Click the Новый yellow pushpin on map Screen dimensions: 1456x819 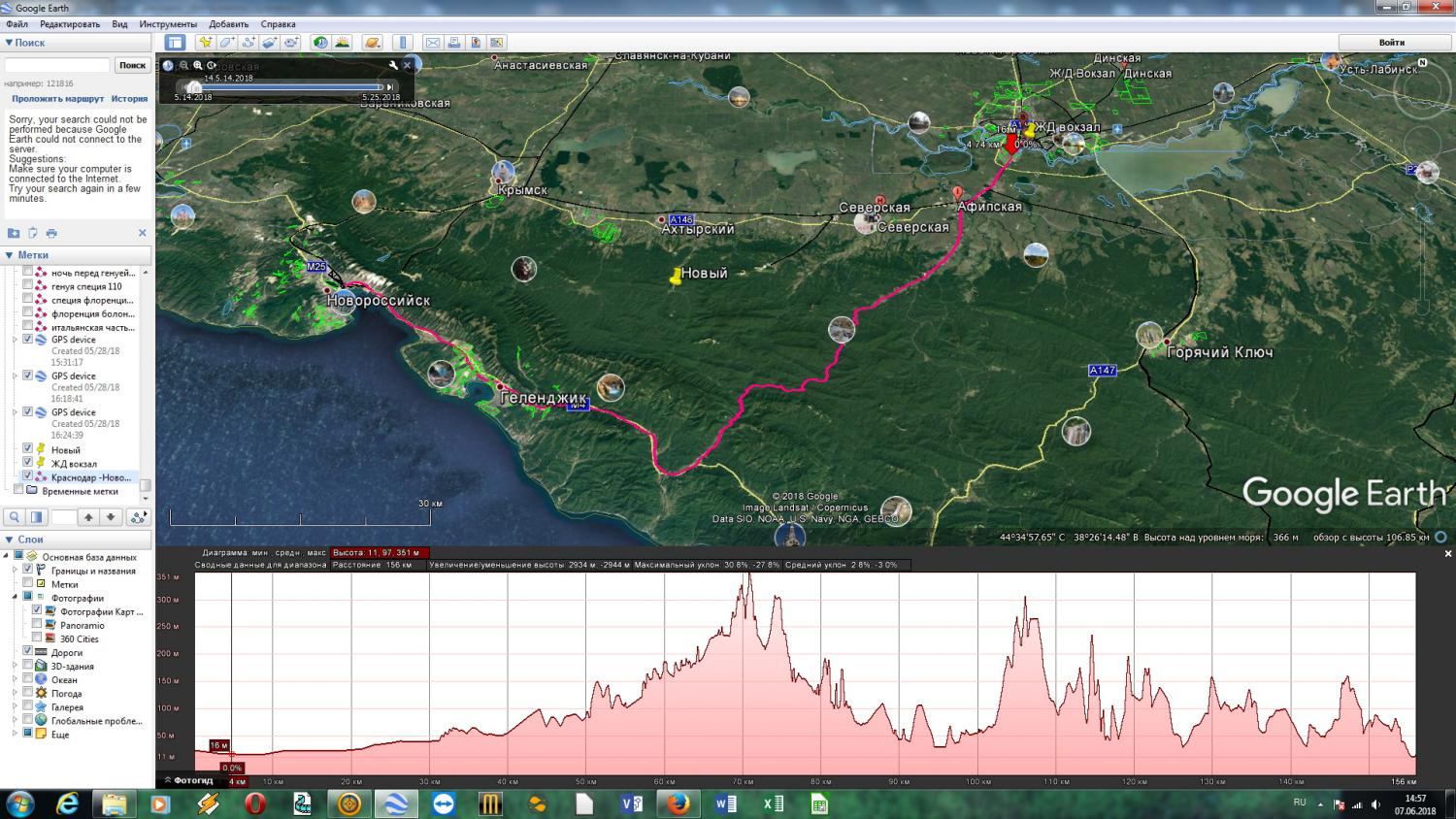click(x=676, y=277)
